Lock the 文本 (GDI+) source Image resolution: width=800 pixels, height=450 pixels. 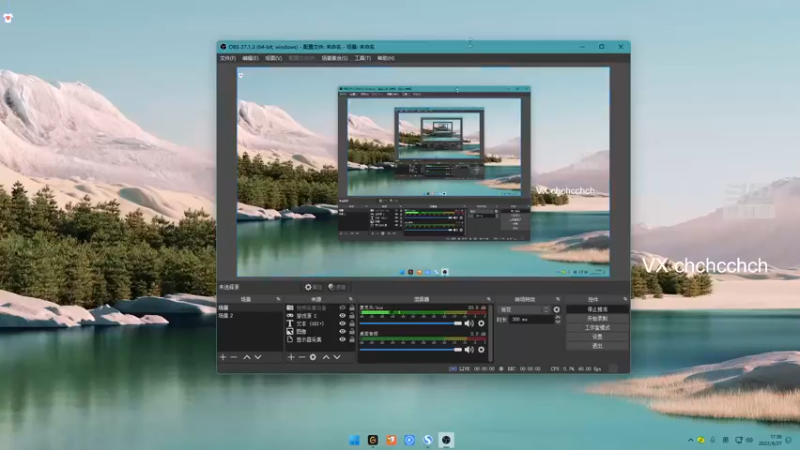[352, 323]
